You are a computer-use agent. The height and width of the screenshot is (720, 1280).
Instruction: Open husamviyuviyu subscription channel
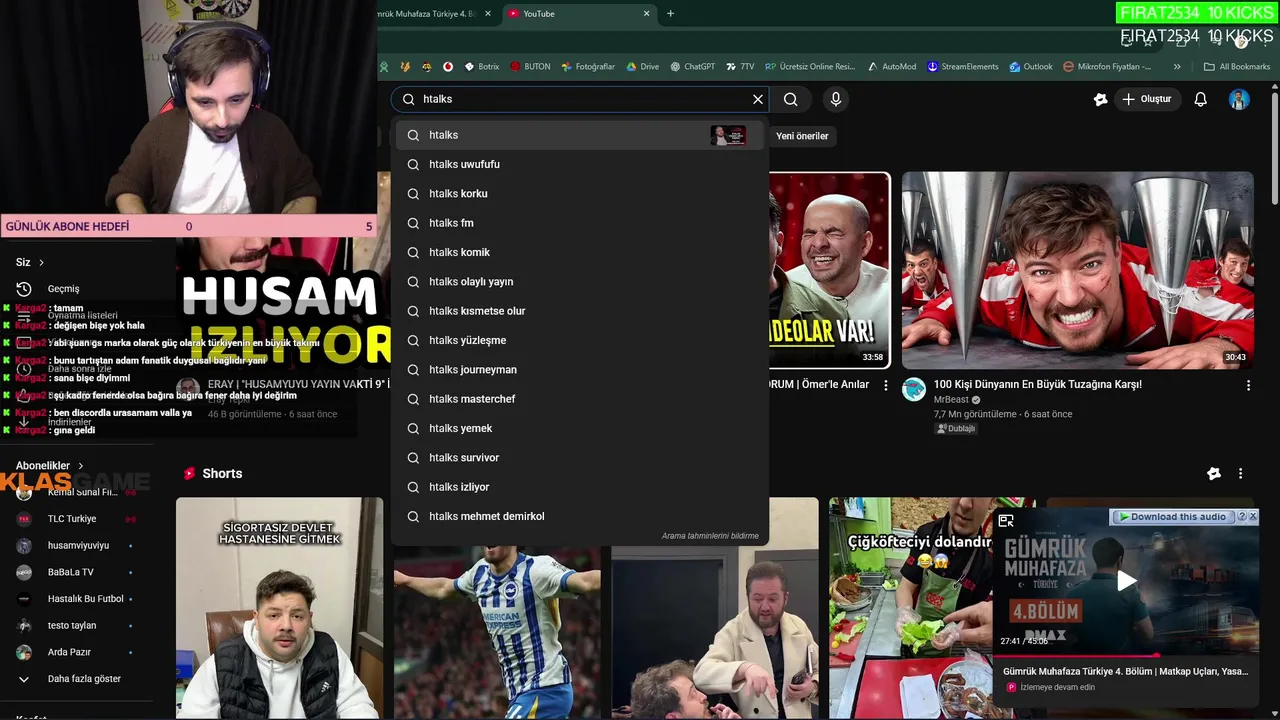[x=78, y=546]
